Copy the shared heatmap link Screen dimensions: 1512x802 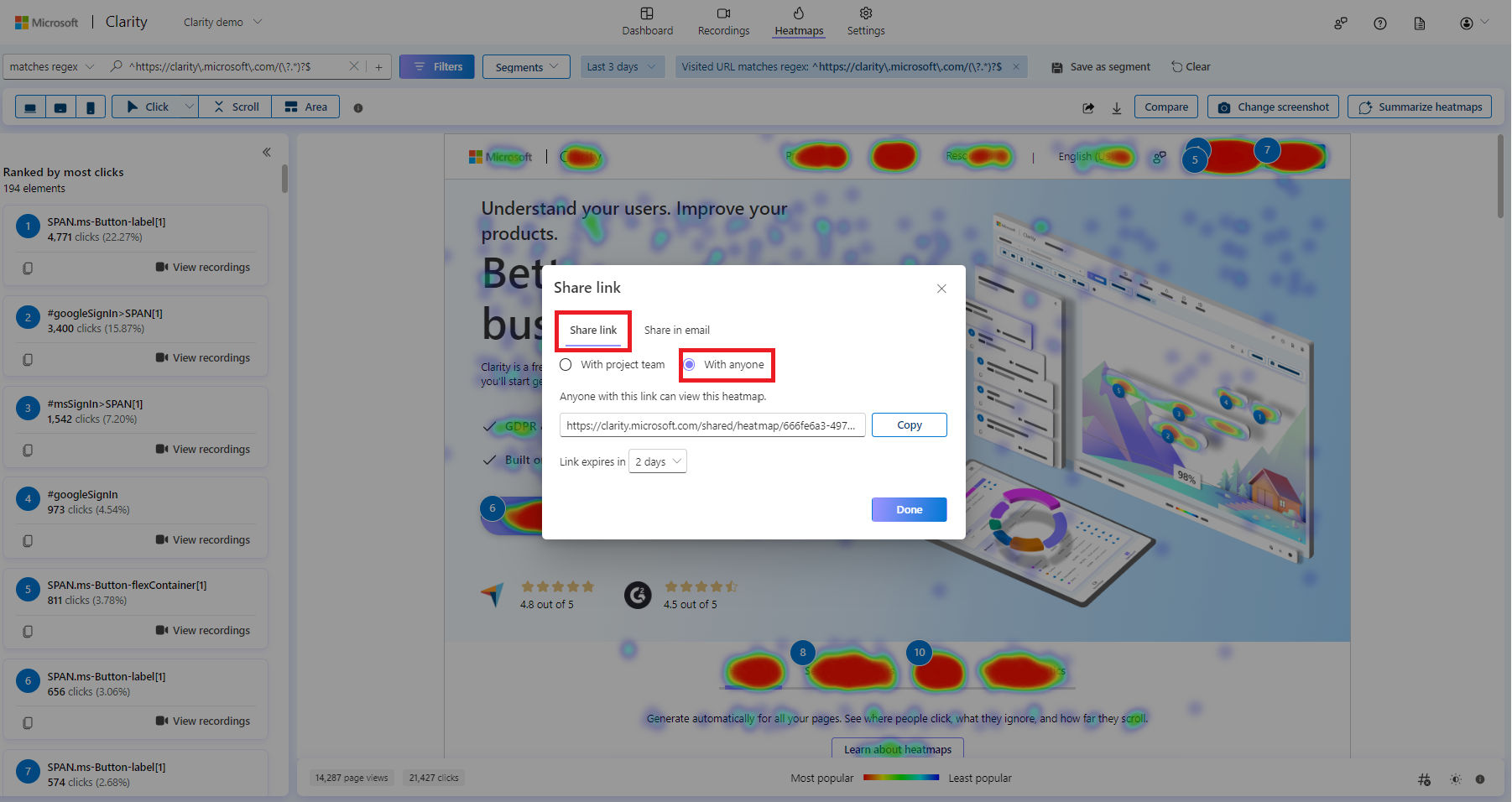pyautogui.click(x=910, y=425)
